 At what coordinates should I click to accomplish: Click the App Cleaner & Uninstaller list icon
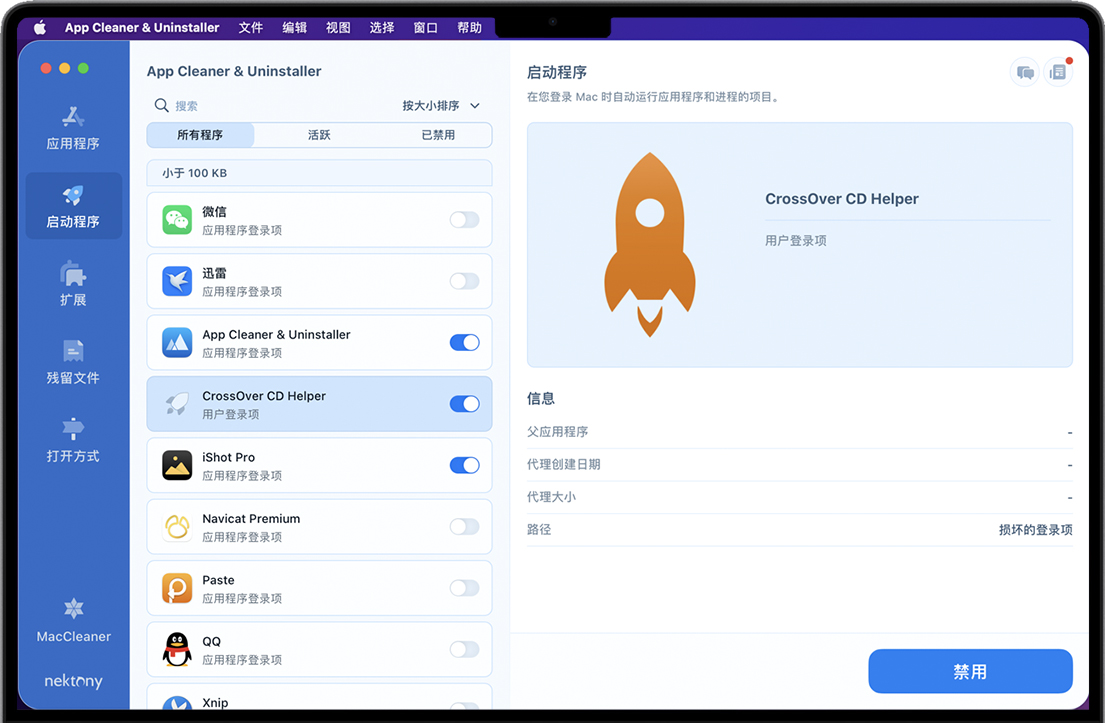(177, 342)
